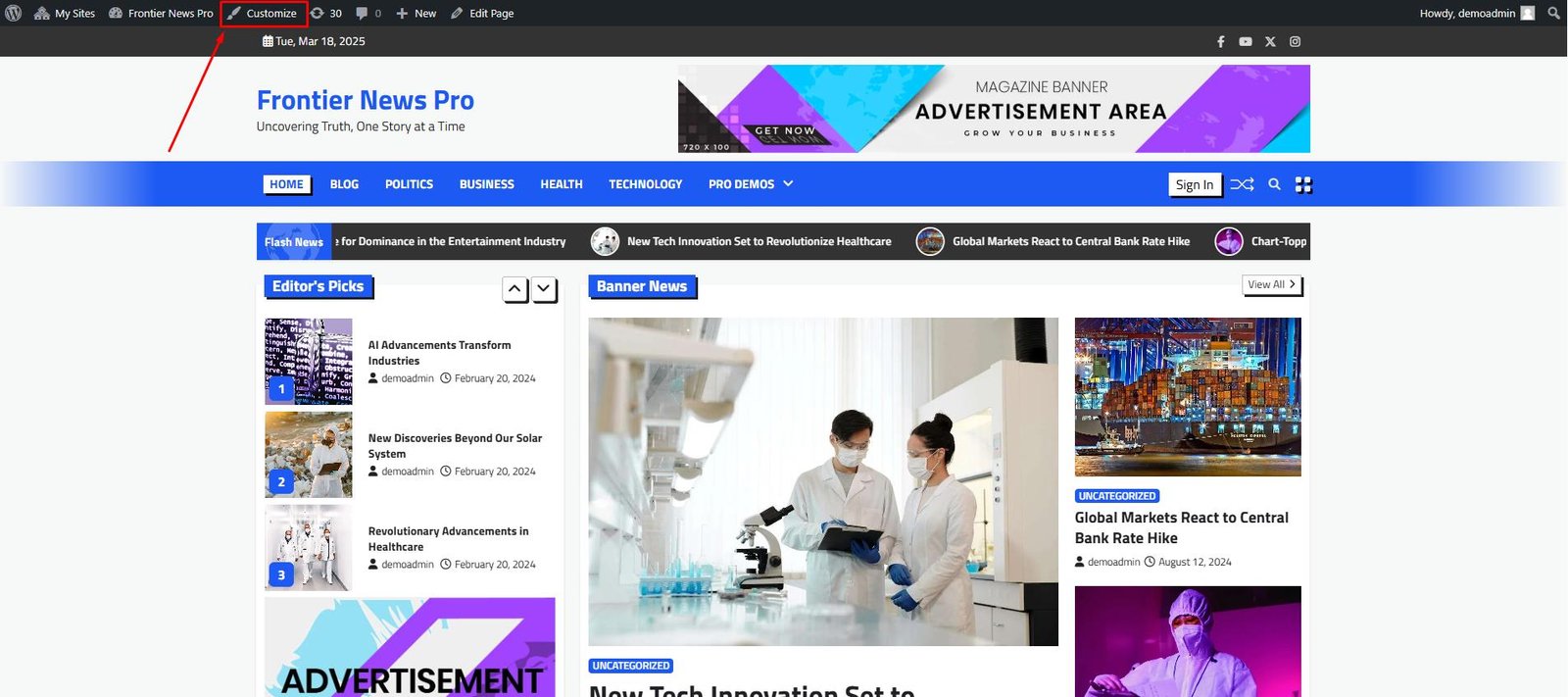1568x697 pixels.
Task: Open the YouTube social icon
Action: tap(1246, 41)
